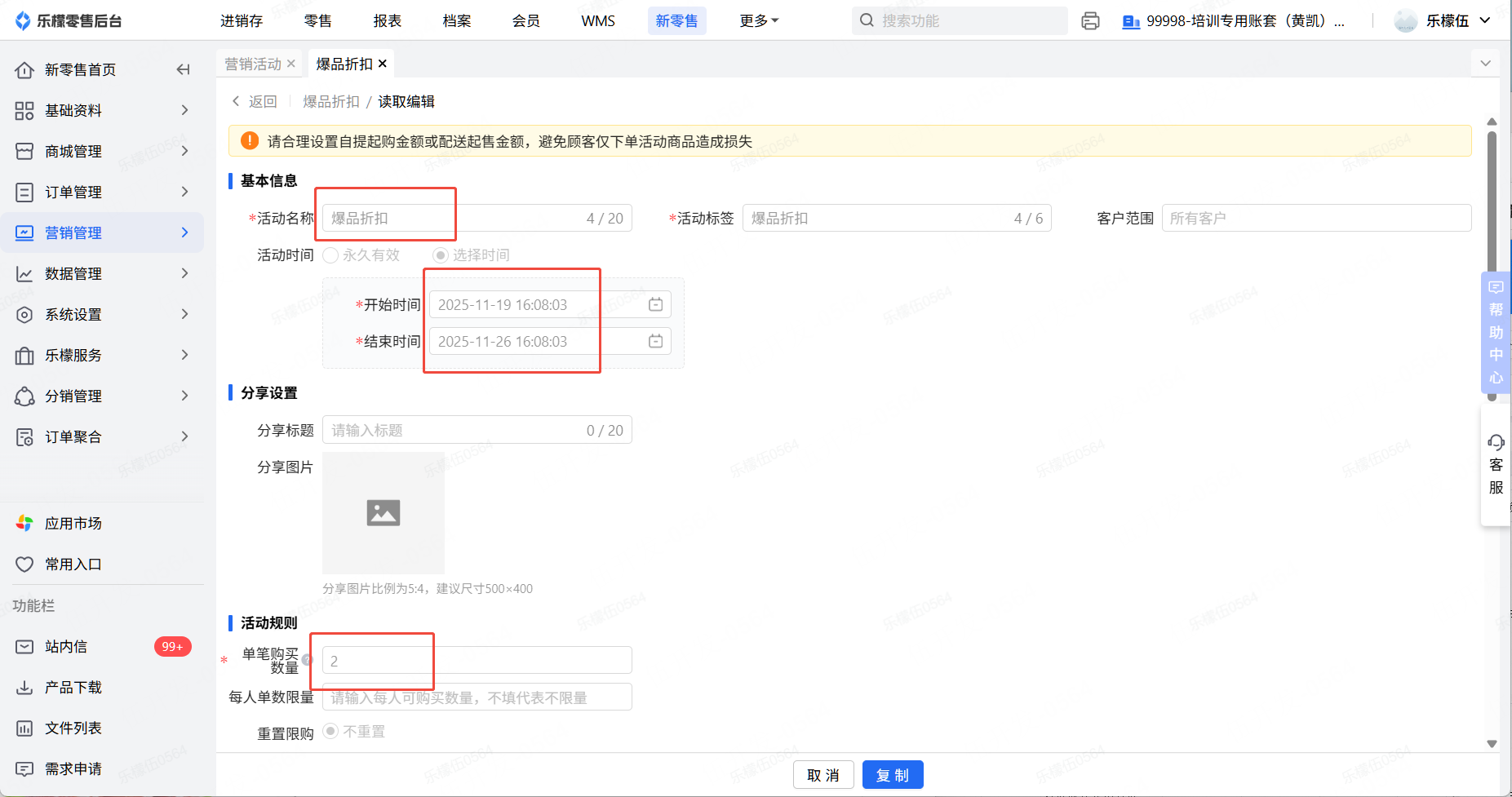The height and width of the screenshot is (797, 1512).
Task: Expand the 营销管理 menu chevron
Action: pos(184,232)
